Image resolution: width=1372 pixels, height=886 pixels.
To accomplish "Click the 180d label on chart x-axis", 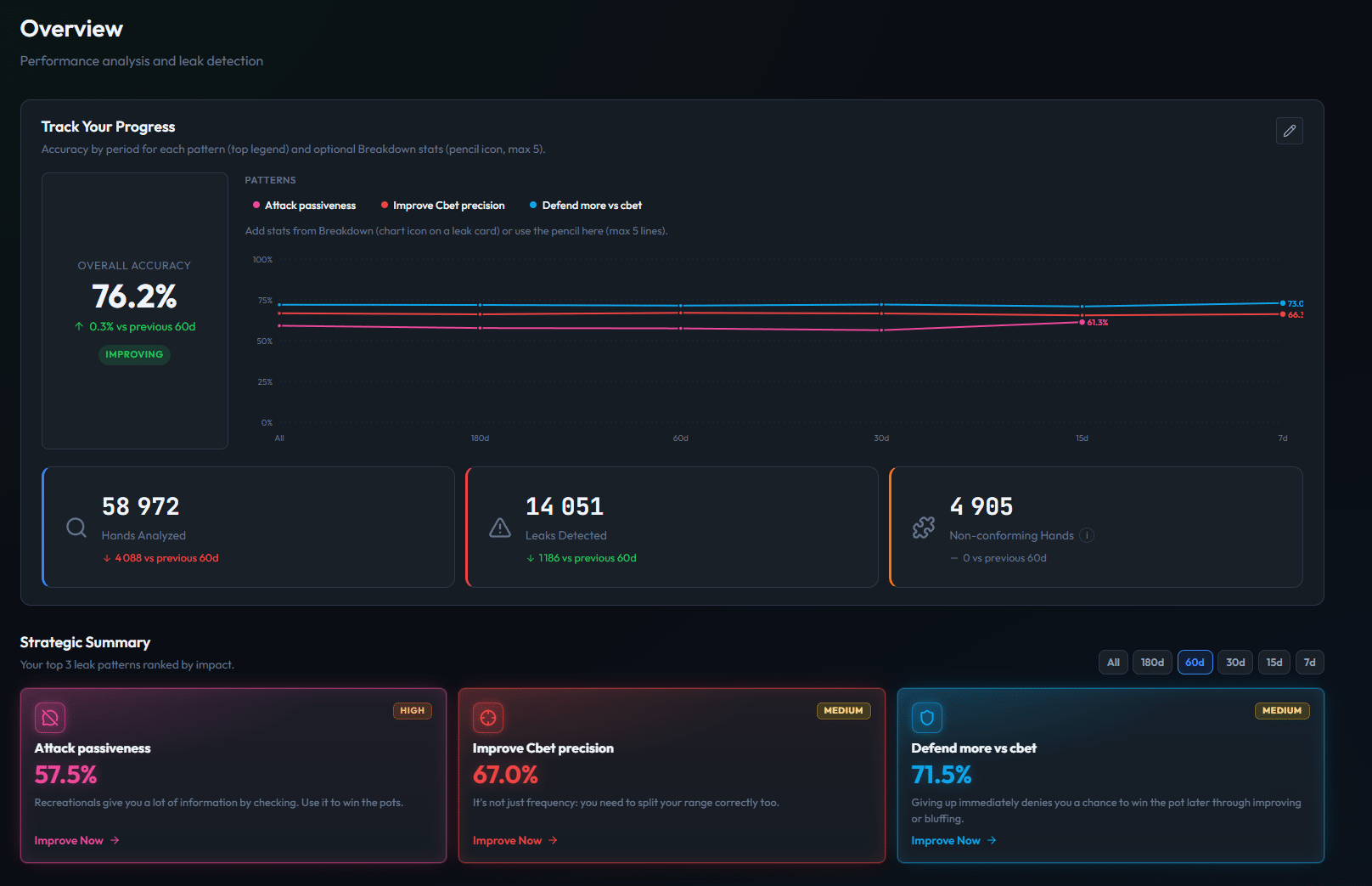I will (480, 438).
